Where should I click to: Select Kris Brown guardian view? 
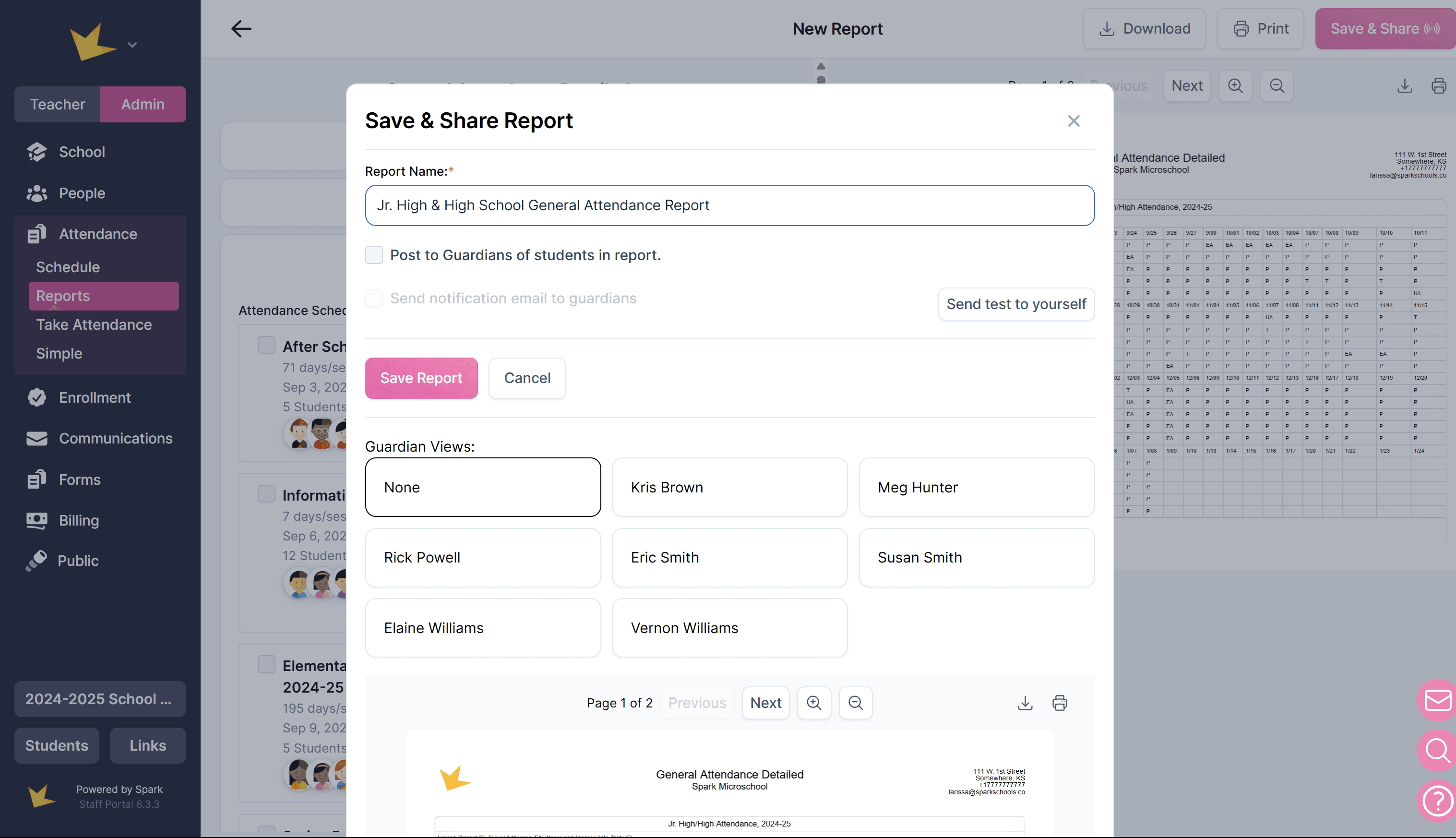(729, 488)
